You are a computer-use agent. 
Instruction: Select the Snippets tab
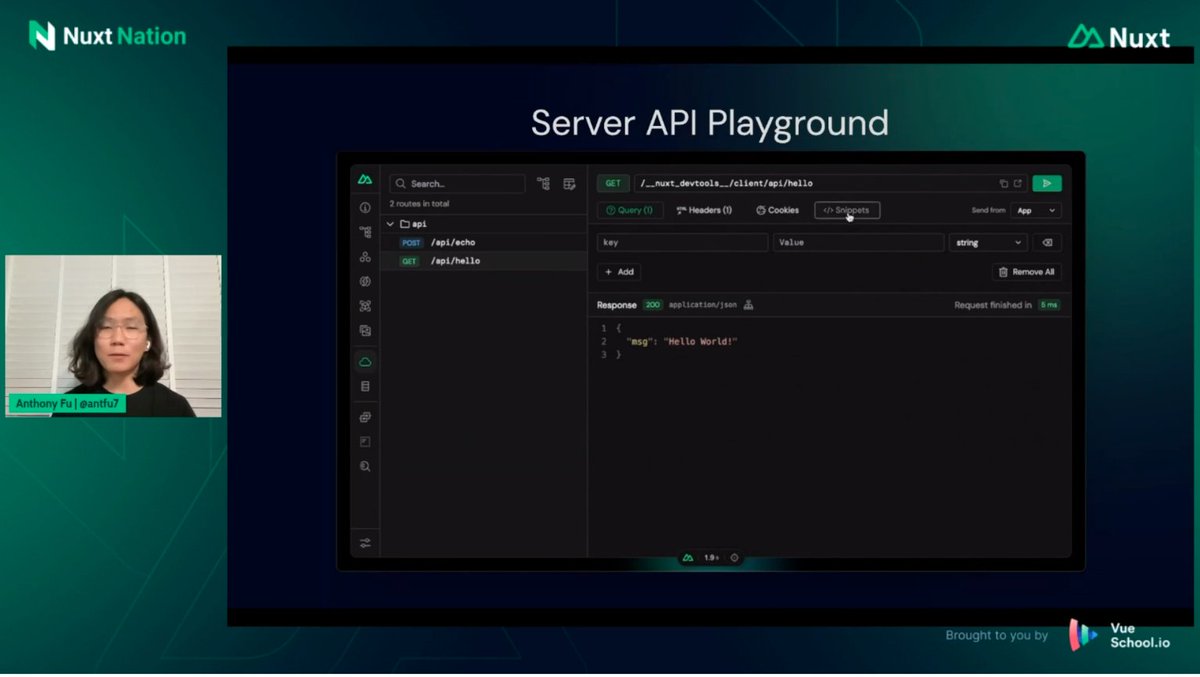pos(847,210)
